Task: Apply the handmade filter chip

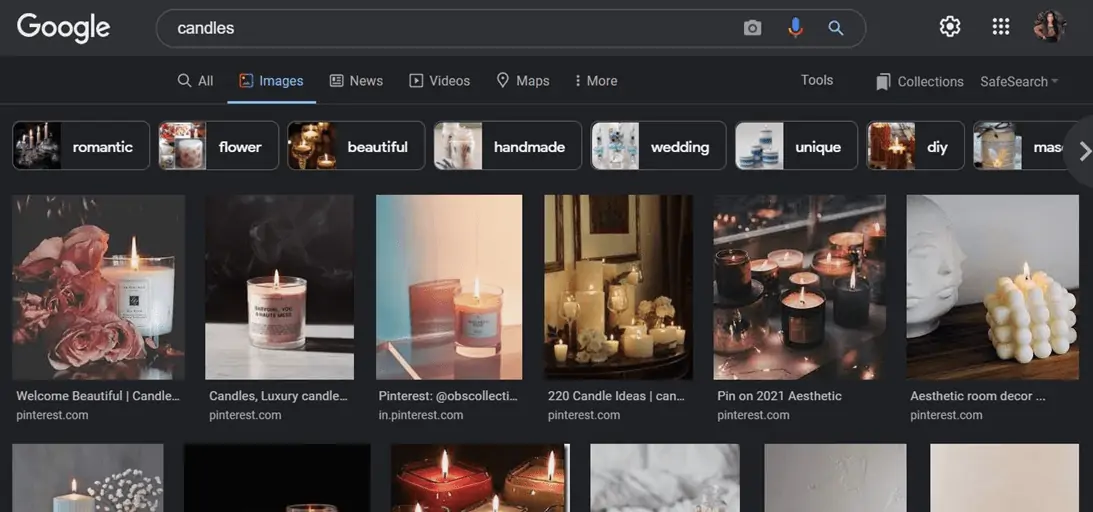Action: click(508, 146)
